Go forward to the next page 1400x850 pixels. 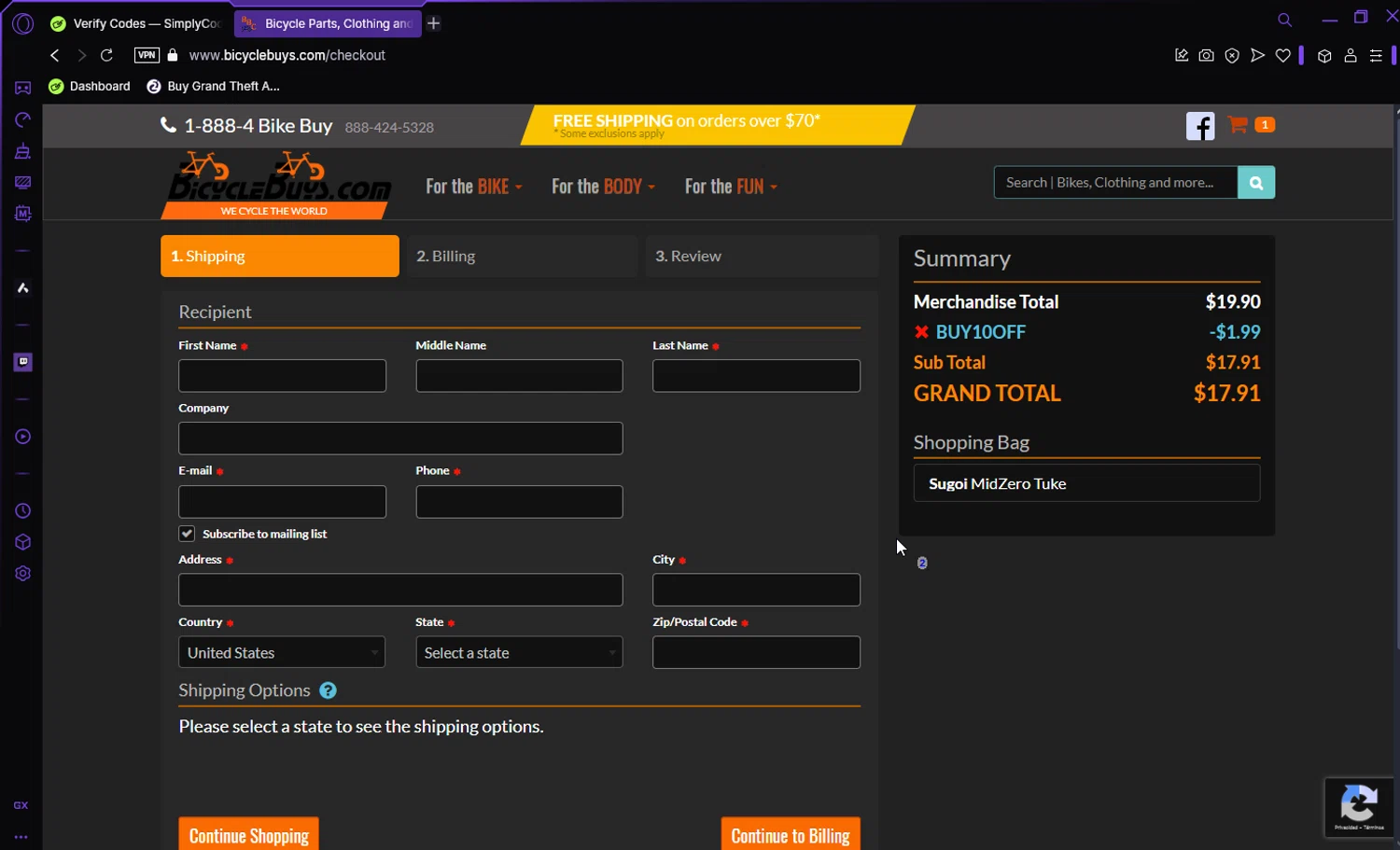81,55
